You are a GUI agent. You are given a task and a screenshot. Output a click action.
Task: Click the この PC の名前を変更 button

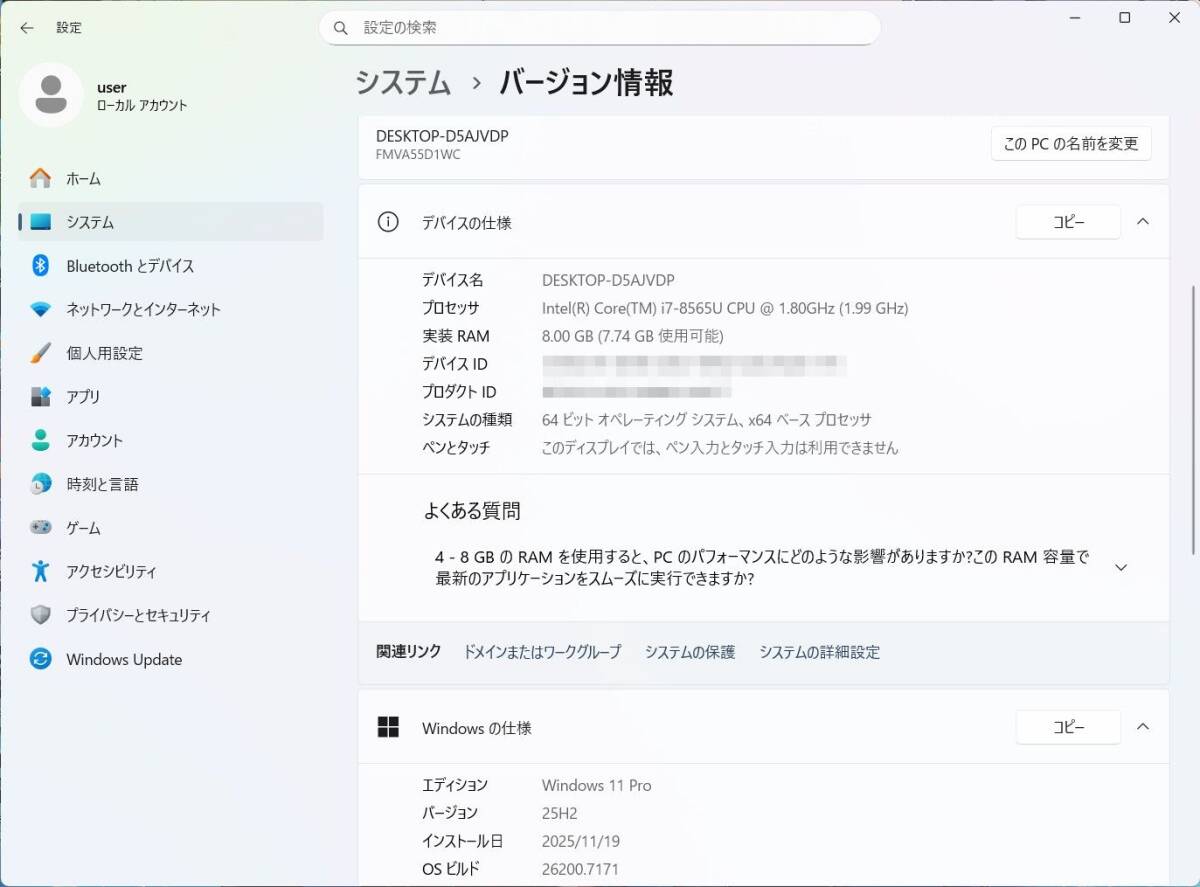click(x=1071, y=144)
